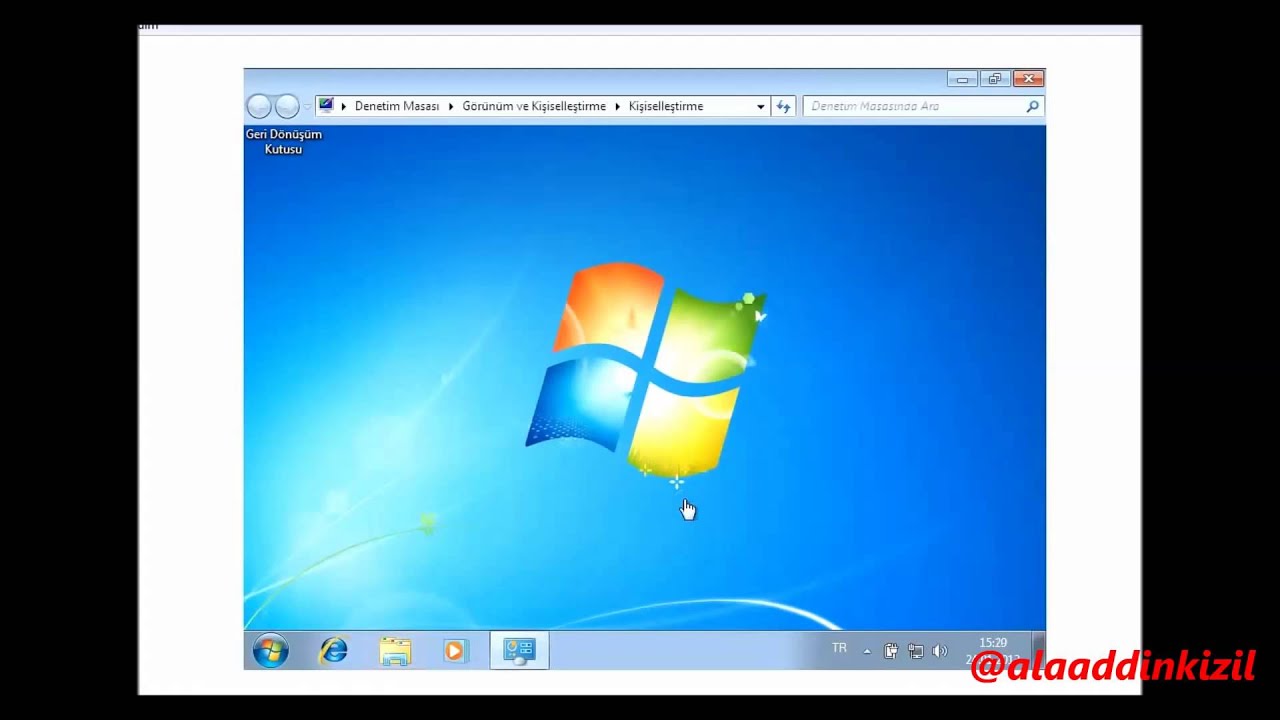Click the Show desktop strip

tap(1038, 651)
